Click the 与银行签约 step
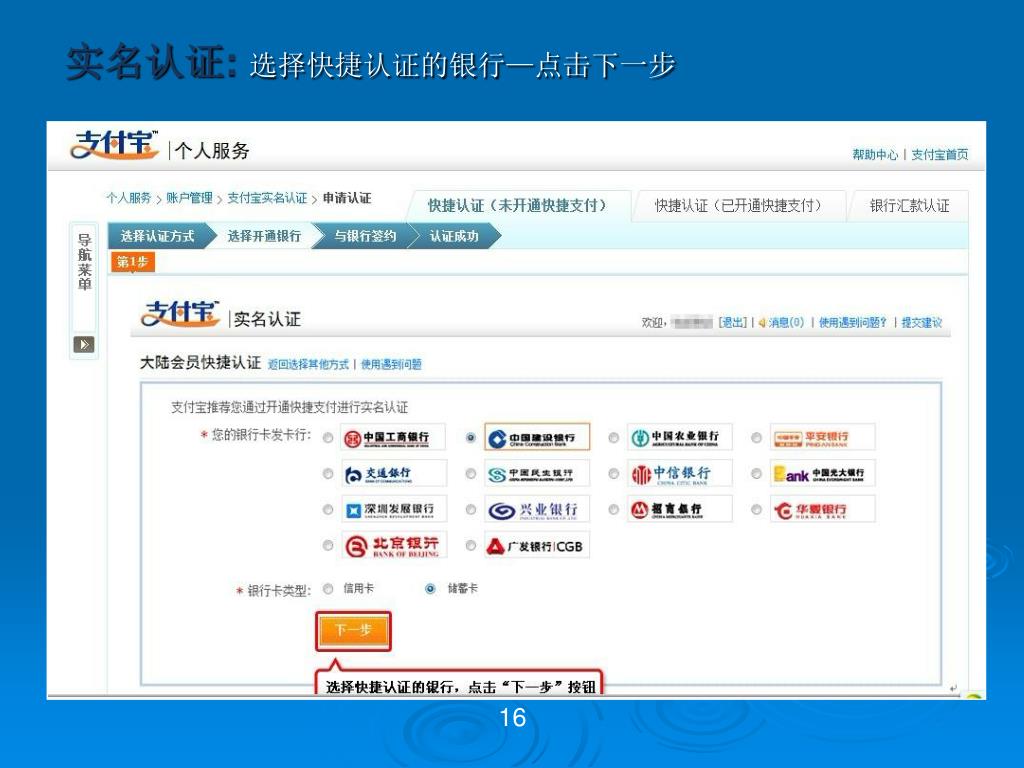The image size is (1024, 768). click(366, 236)
